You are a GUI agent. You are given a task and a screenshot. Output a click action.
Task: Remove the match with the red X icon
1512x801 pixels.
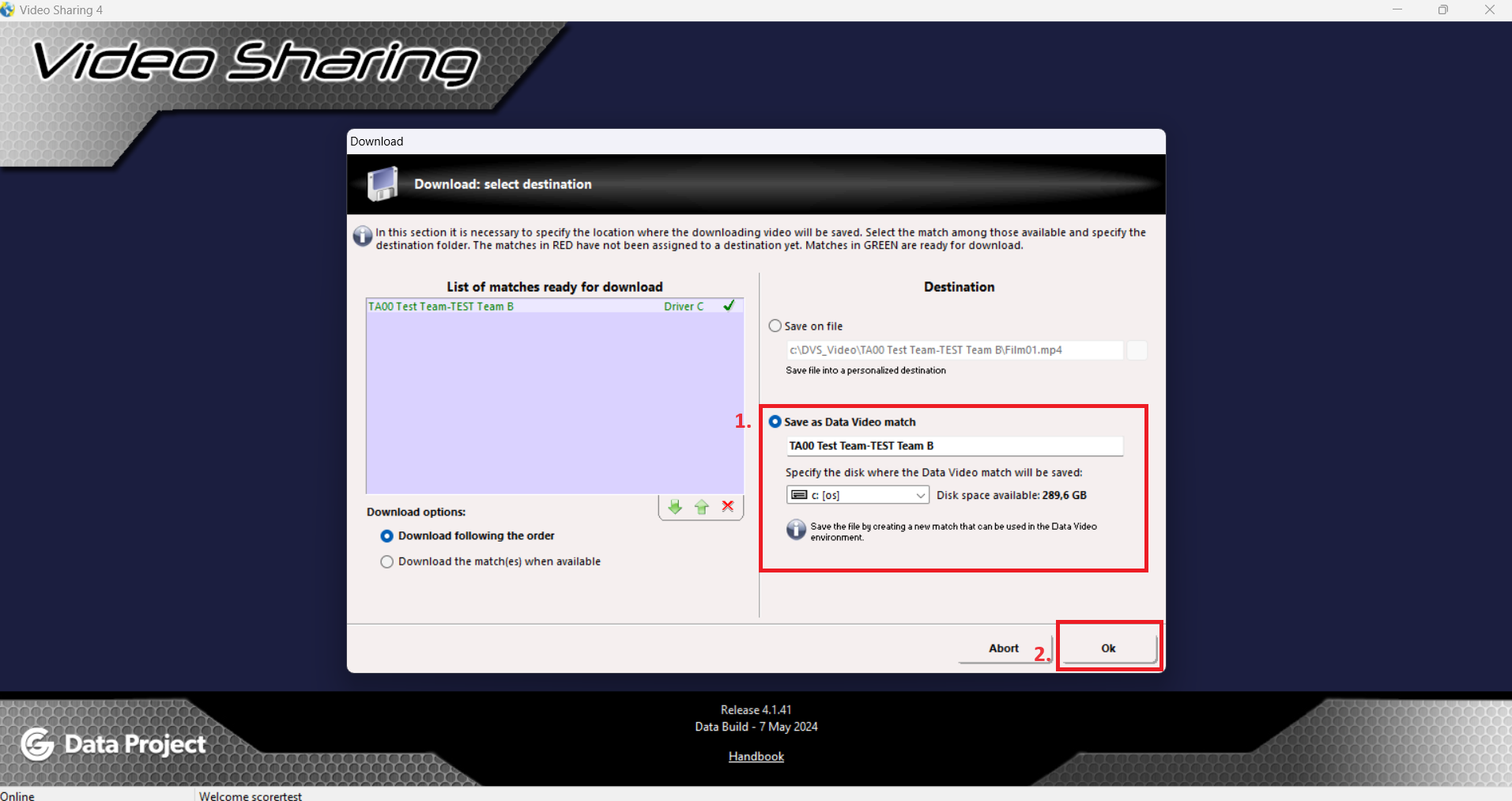[x=728, y=506]
